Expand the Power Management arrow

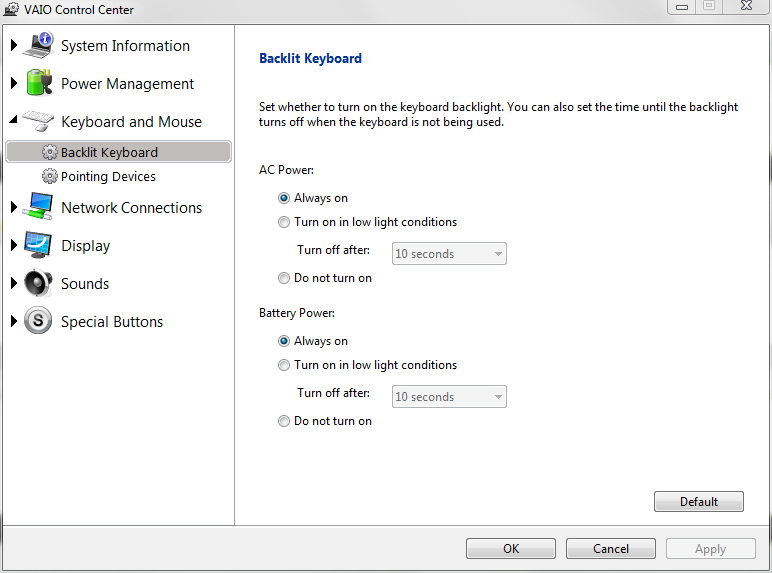click(x=14, y=83)
